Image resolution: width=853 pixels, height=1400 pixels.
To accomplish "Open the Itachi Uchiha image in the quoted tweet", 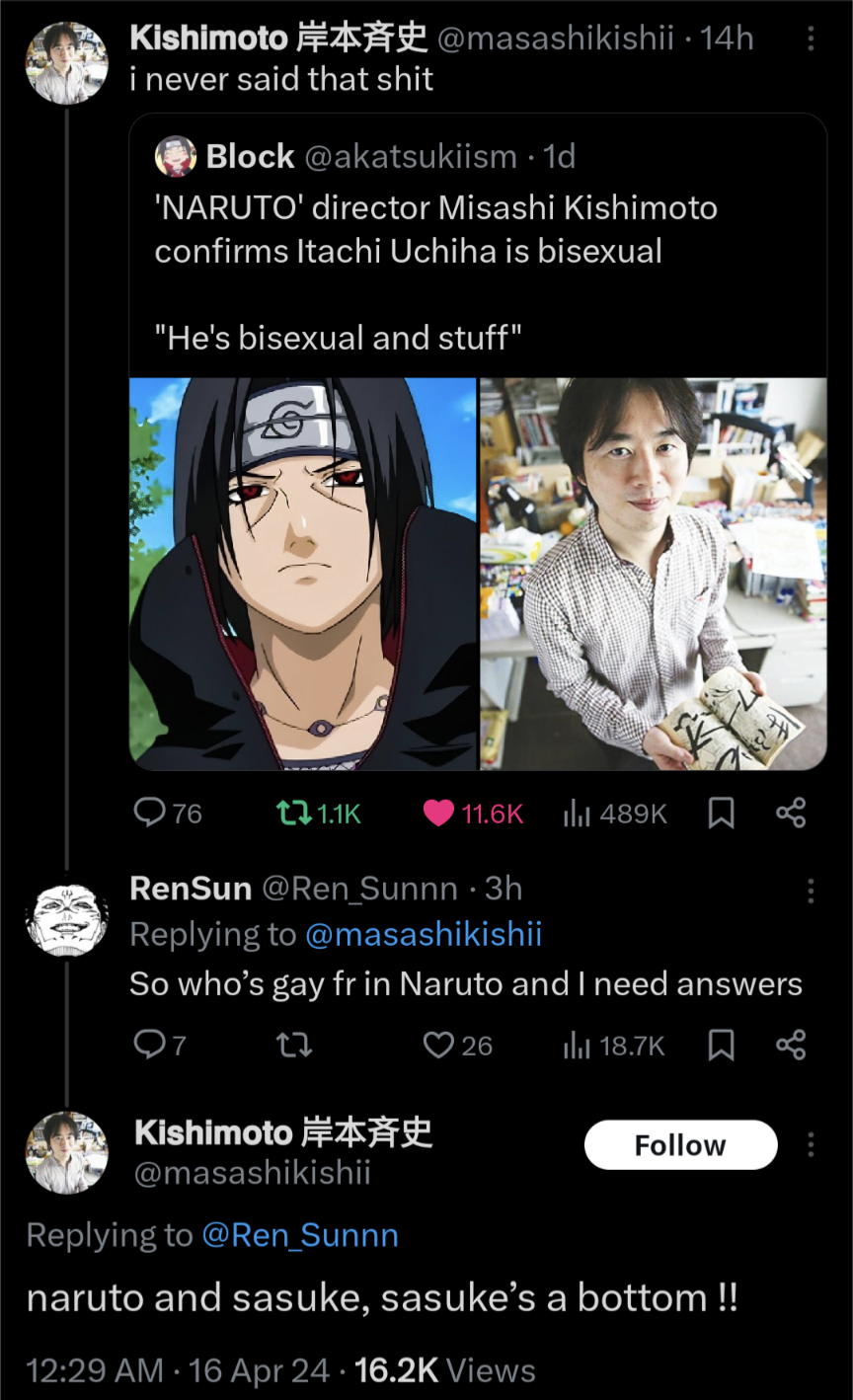I will coord(302,572).
